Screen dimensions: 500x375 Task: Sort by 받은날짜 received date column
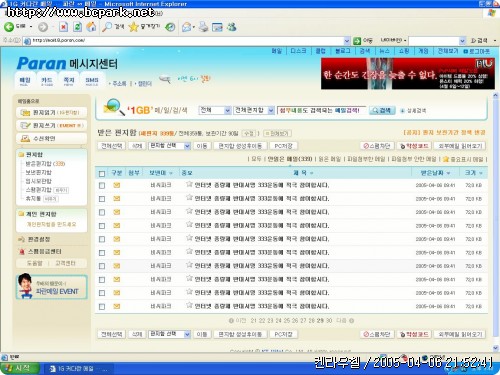pyautogui.click(x=435, y=173)
